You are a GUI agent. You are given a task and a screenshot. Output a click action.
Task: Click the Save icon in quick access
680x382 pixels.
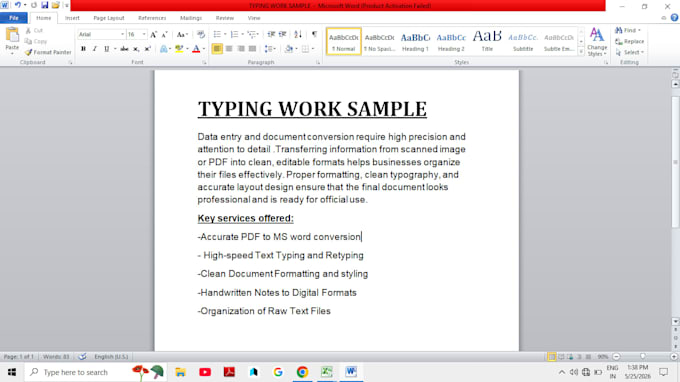click(45, 5)
